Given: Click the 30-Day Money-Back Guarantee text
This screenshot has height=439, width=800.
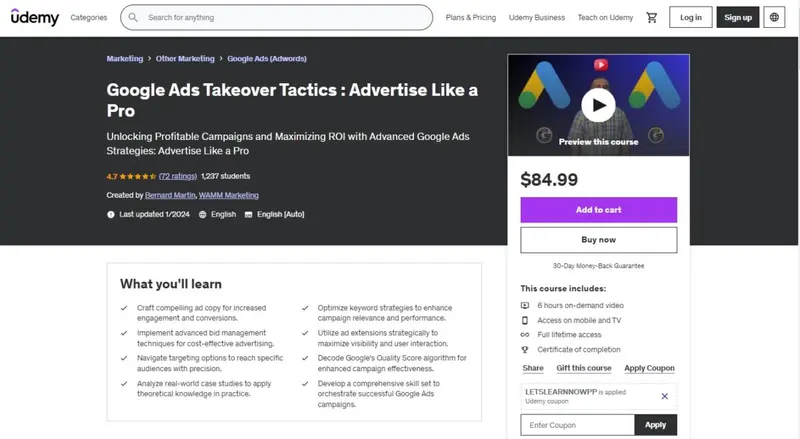Looking at the screenshot, I should click(x=598, y=266).
